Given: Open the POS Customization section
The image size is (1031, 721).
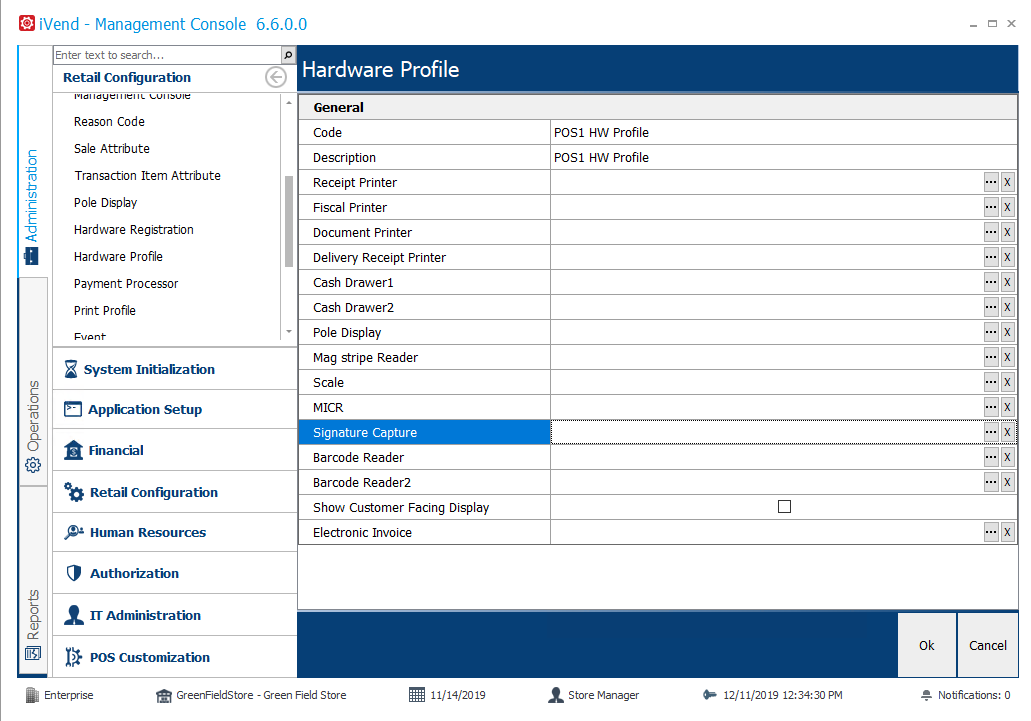Looking at the screenshot, I should tap(174, 657).
